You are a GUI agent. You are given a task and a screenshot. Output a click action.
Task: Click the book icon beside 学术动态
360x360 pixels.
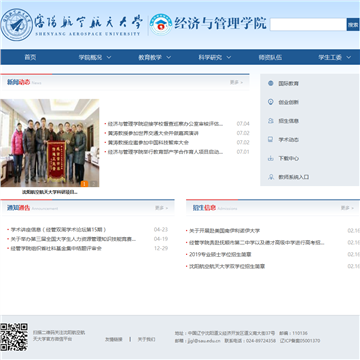(271, 139)
